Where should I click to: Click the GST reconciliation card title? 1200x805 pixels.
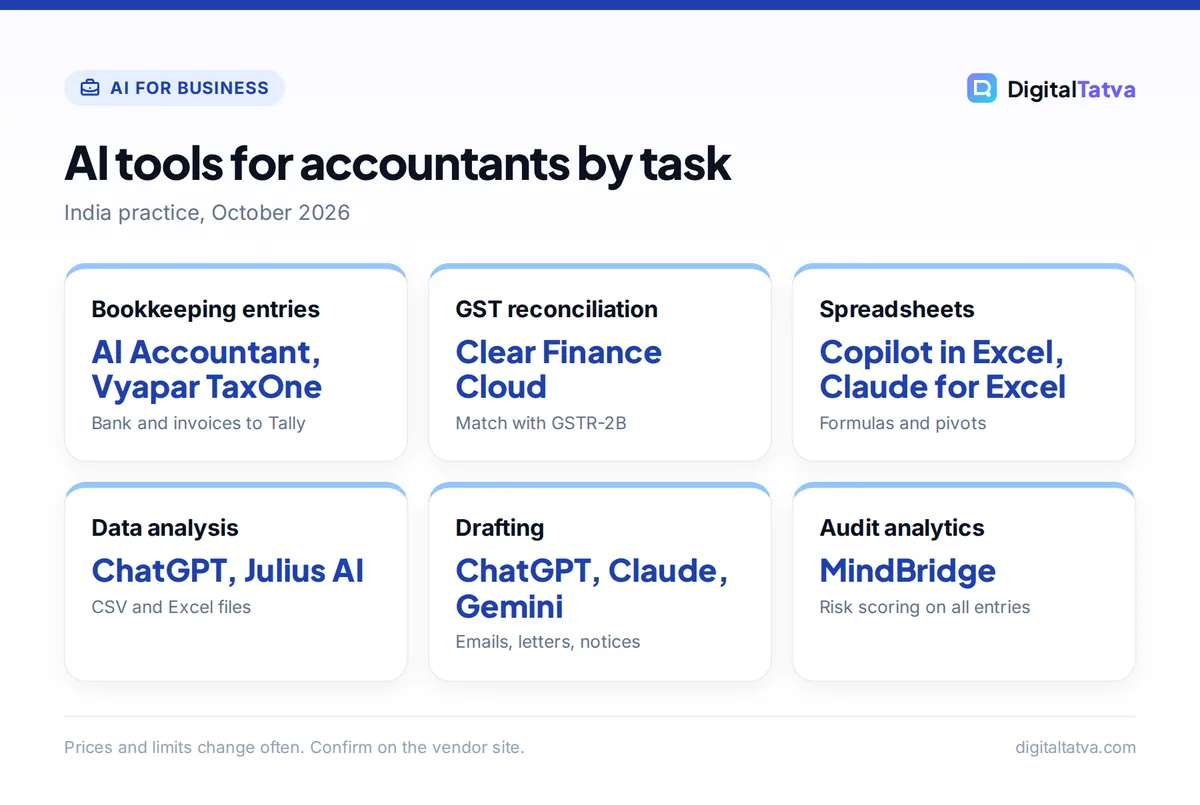pyautogui.click(x=557, y=309)
